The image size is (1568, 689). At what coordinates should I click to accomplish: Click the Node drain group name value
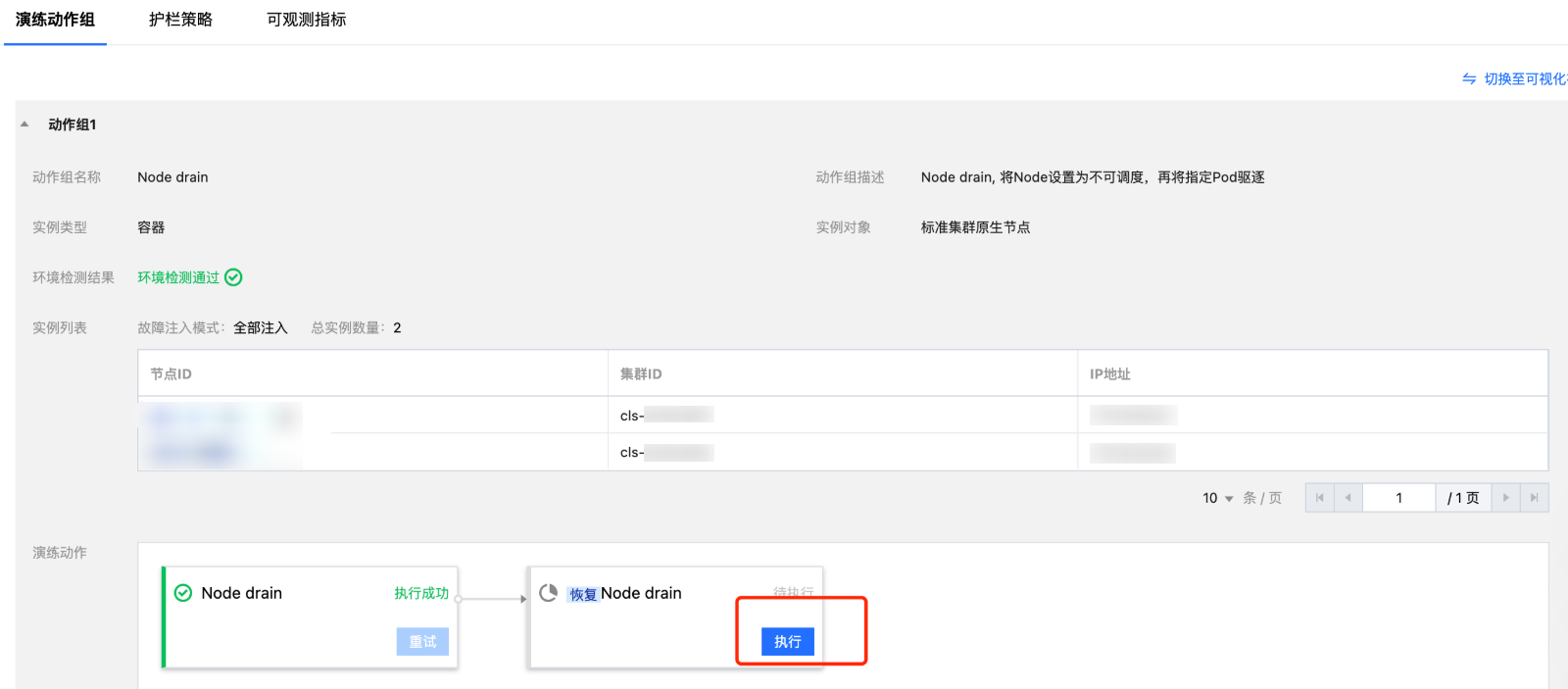[172, 177]
